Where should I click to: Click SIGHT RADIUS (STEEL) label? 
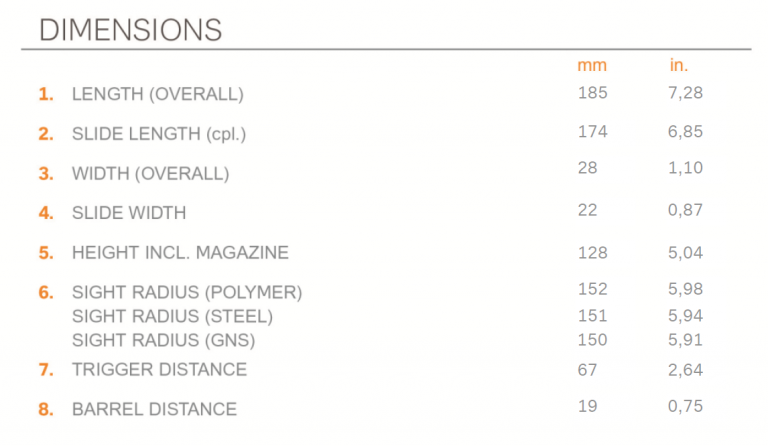coord(172,316)
